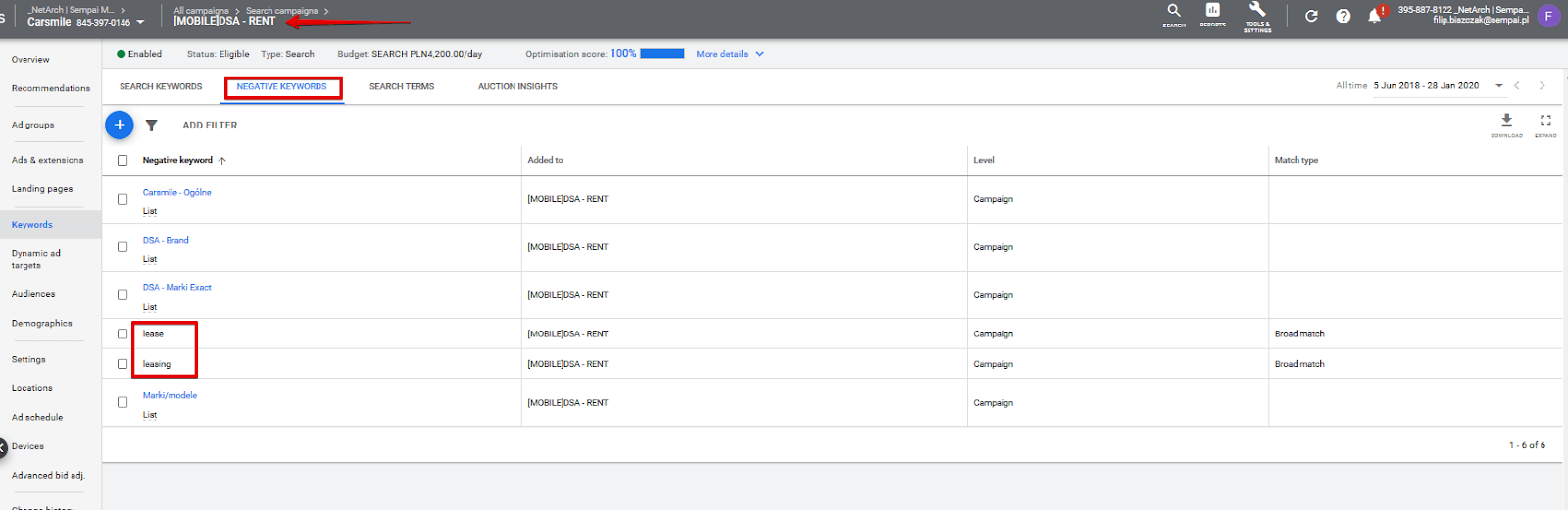Switch to the Auction Insights tab

[x=517, y=86]
